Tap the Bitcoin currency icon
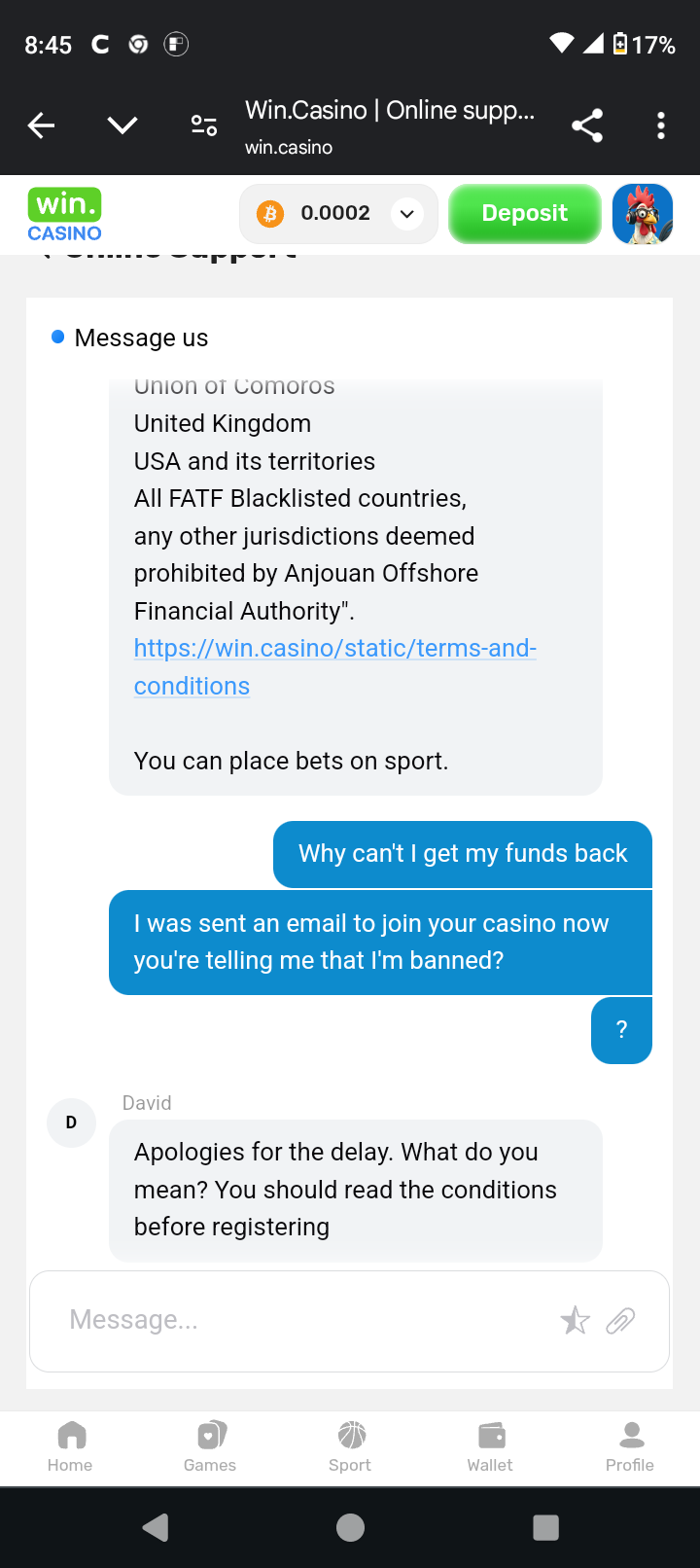This screenshot has height=1568, width=700. click(270, 213)
